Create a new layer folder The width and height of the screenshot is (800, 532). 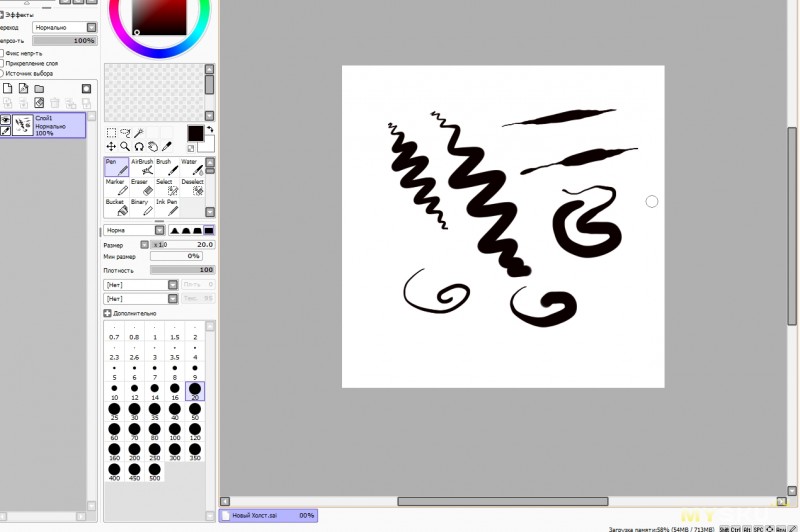click(39, 88)
